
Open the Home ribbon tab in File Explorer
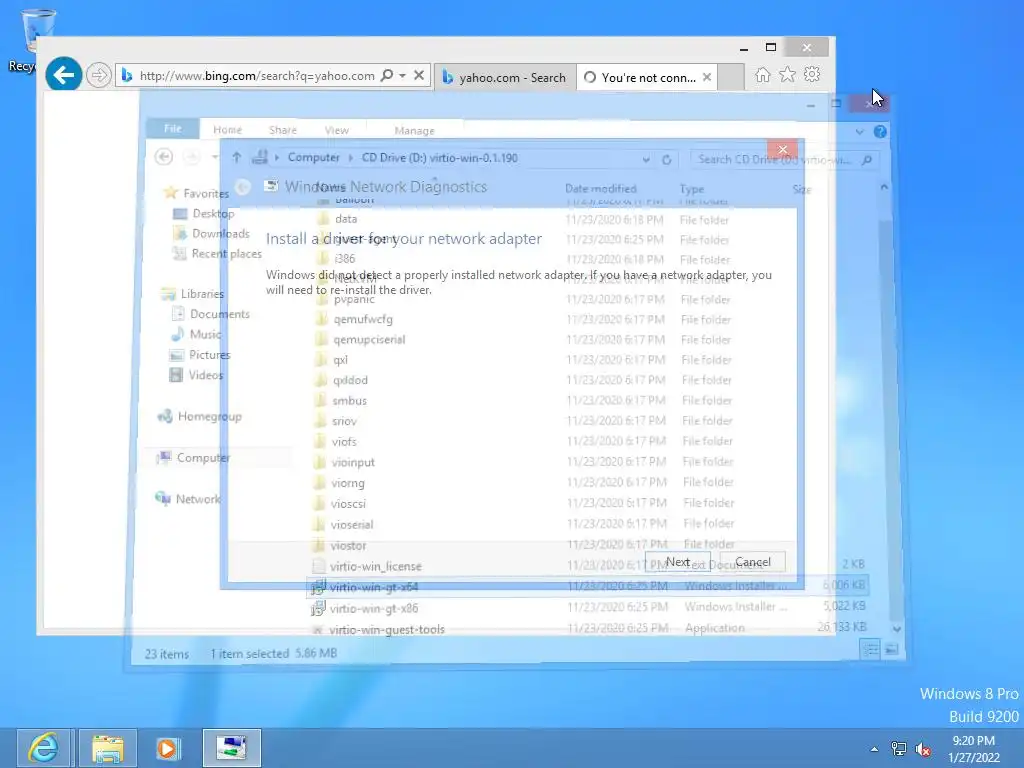tap(227, 130)
